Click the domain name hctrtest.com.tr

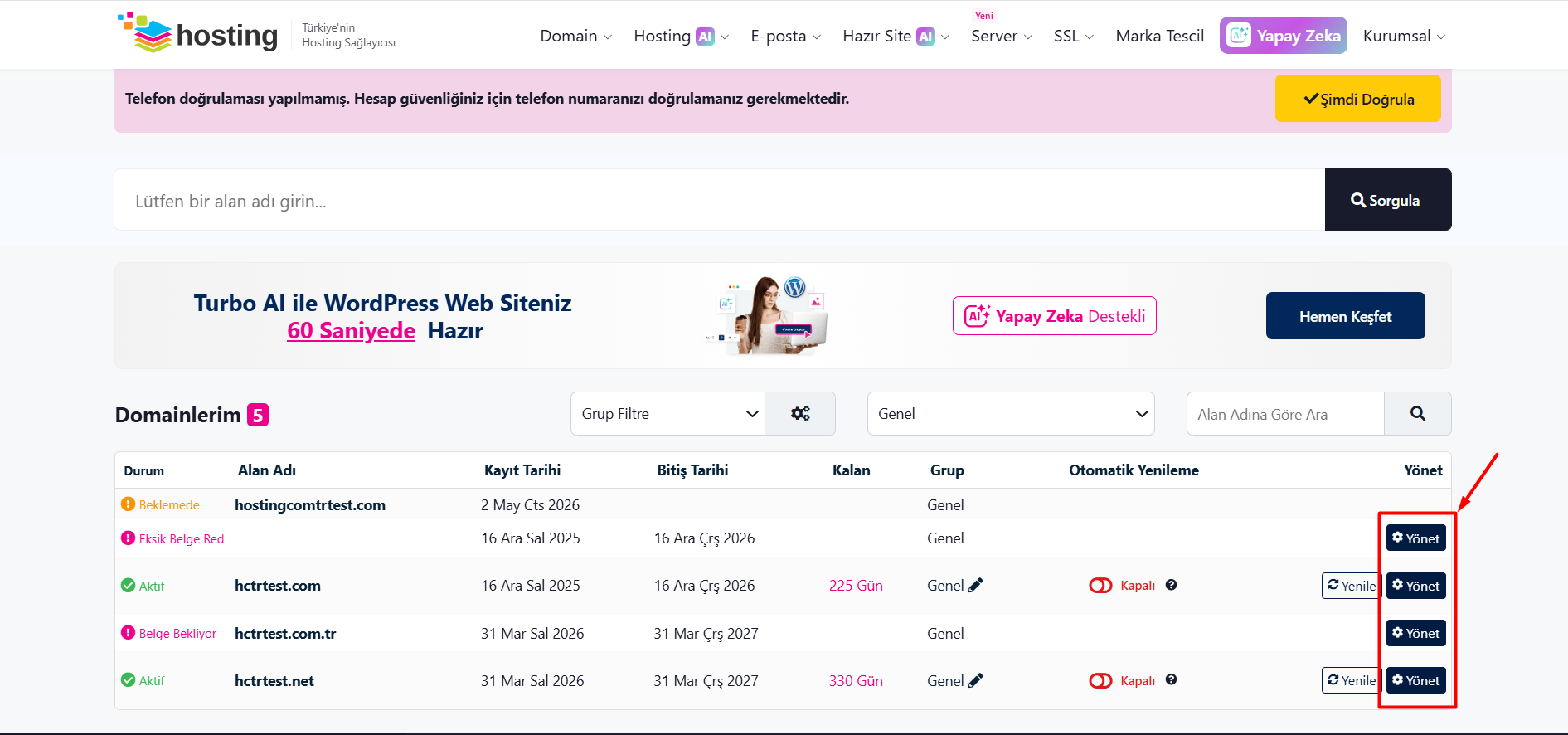tap(285, 633)
